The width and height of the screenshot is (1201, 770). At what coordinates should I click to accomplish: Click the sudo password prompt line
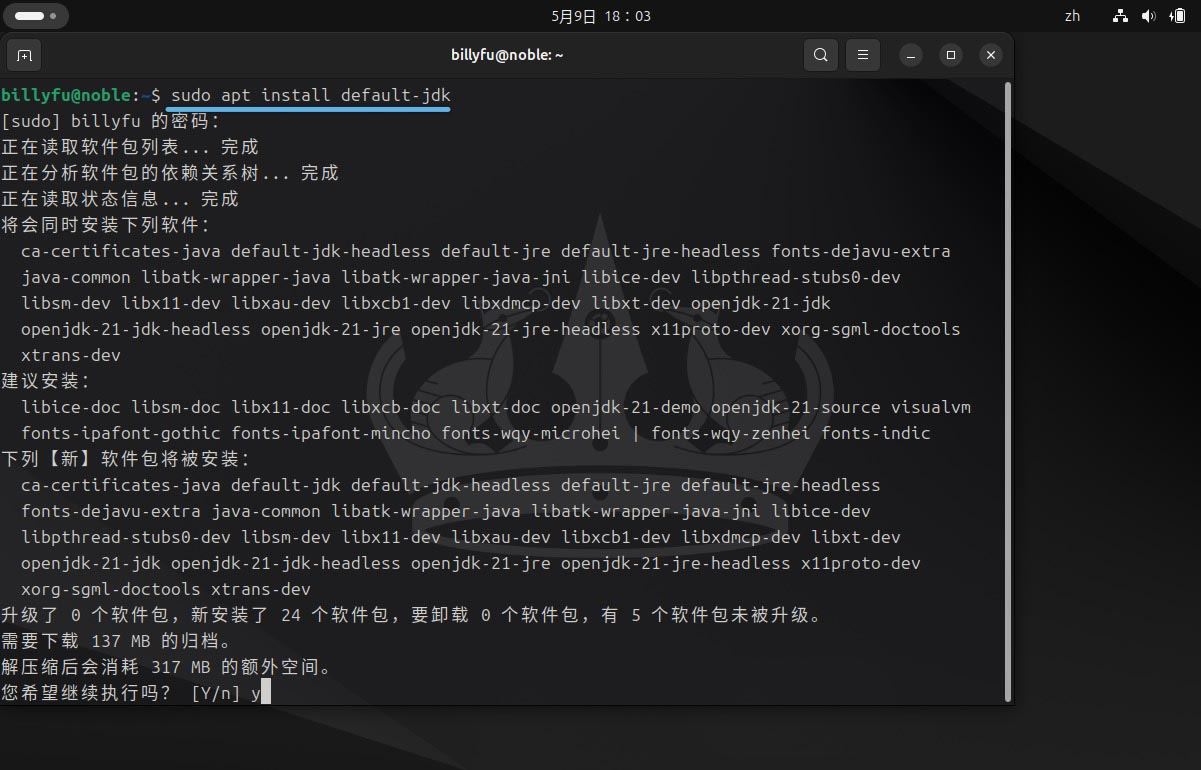[x=110, y=121]
